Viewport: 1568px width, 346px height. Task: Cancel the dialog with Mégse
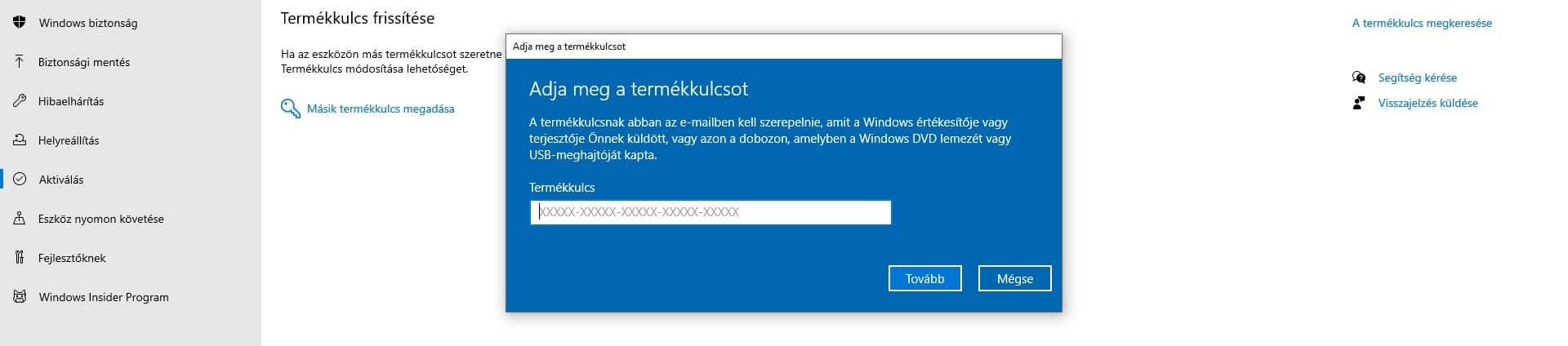[1014, 278]
